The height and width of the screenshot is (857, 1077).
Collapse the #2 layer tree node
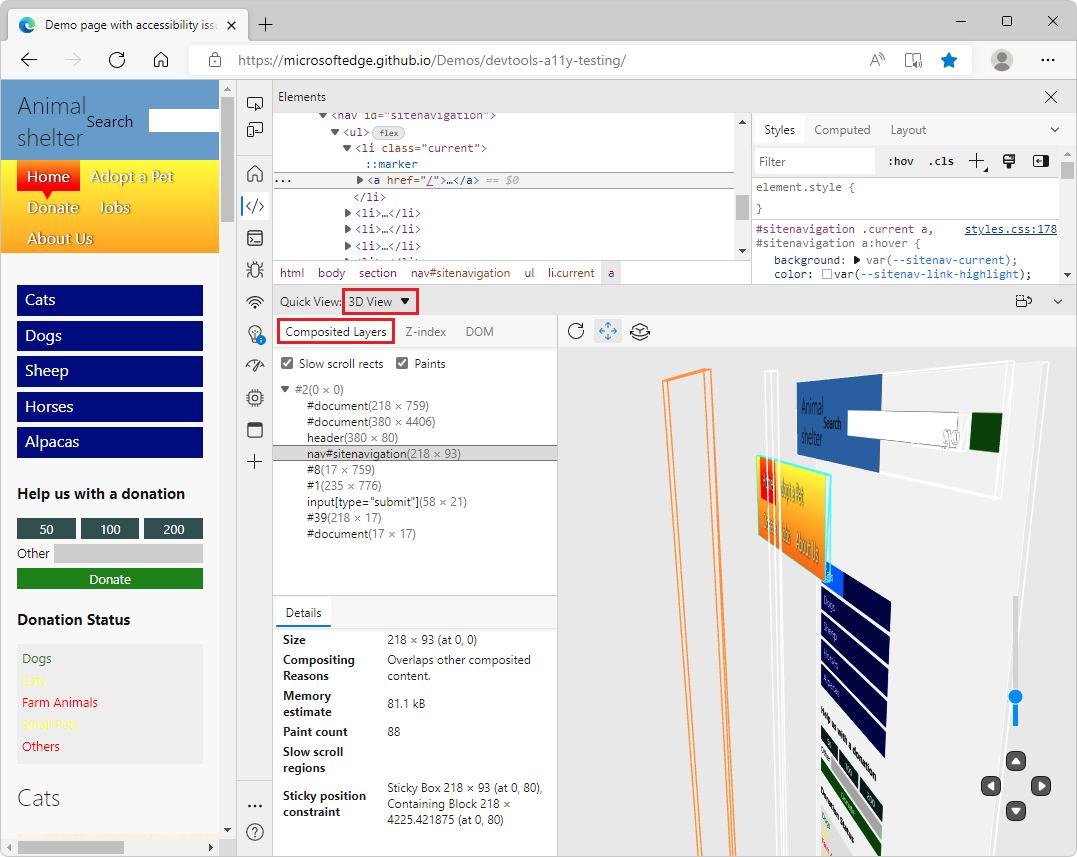coord(285,389)
